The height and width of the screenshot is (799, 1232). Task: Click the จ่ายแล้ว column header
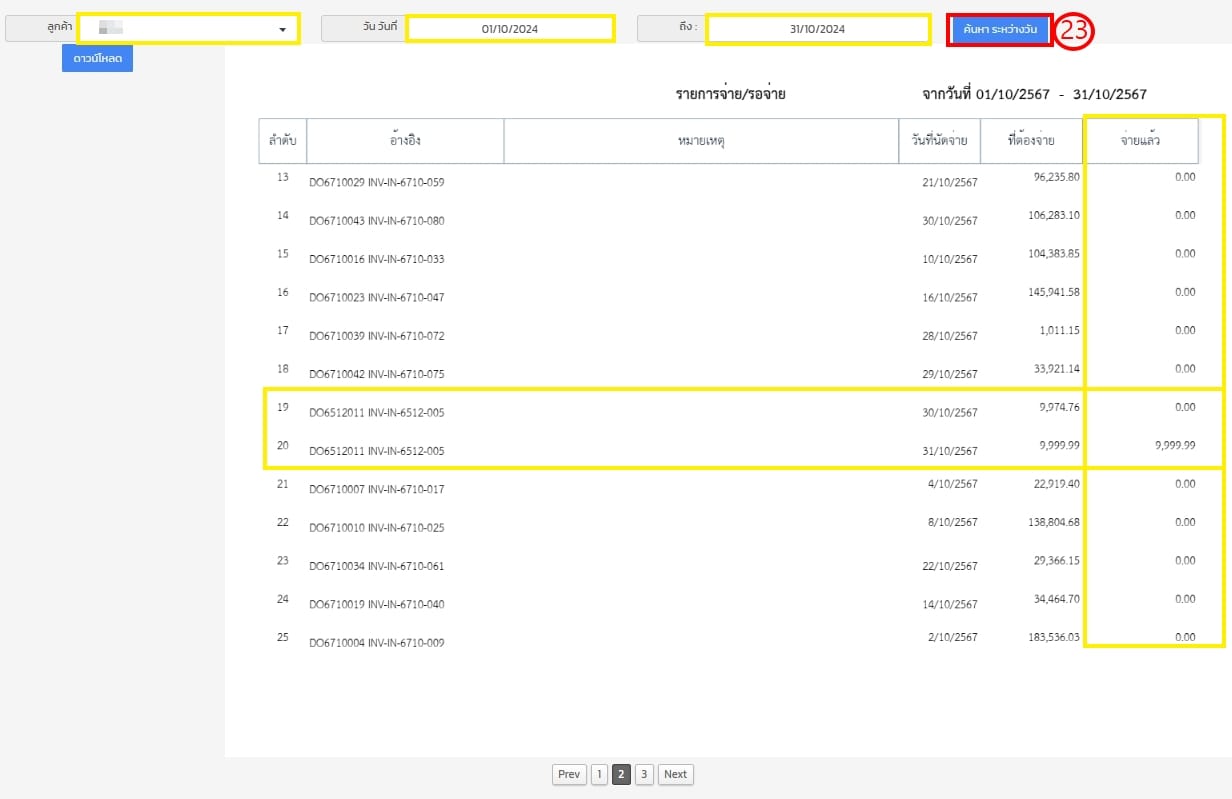click(1141, 141)
